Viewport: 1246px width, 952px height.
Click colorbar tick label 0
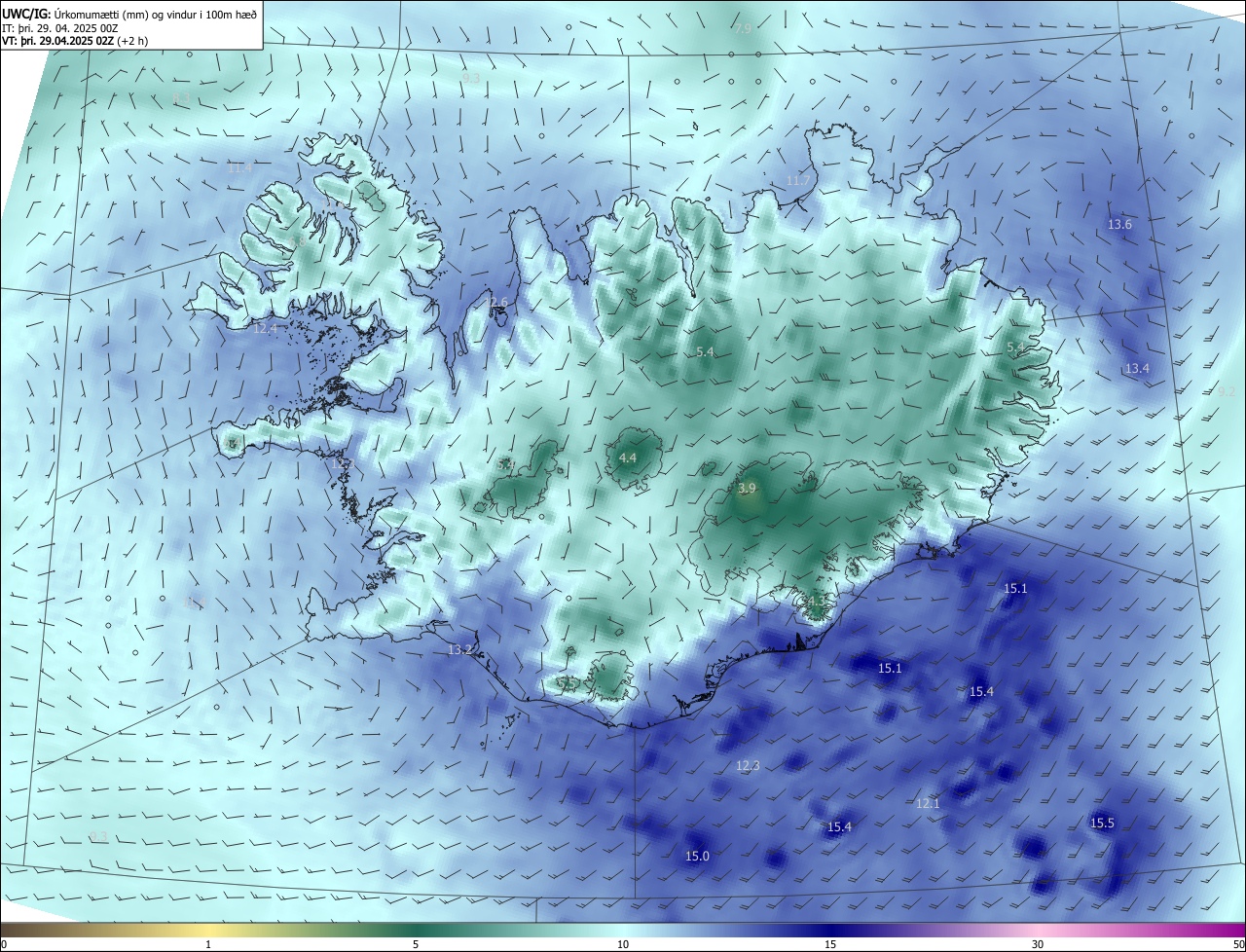pyautogui.click(x=4, y=944)
